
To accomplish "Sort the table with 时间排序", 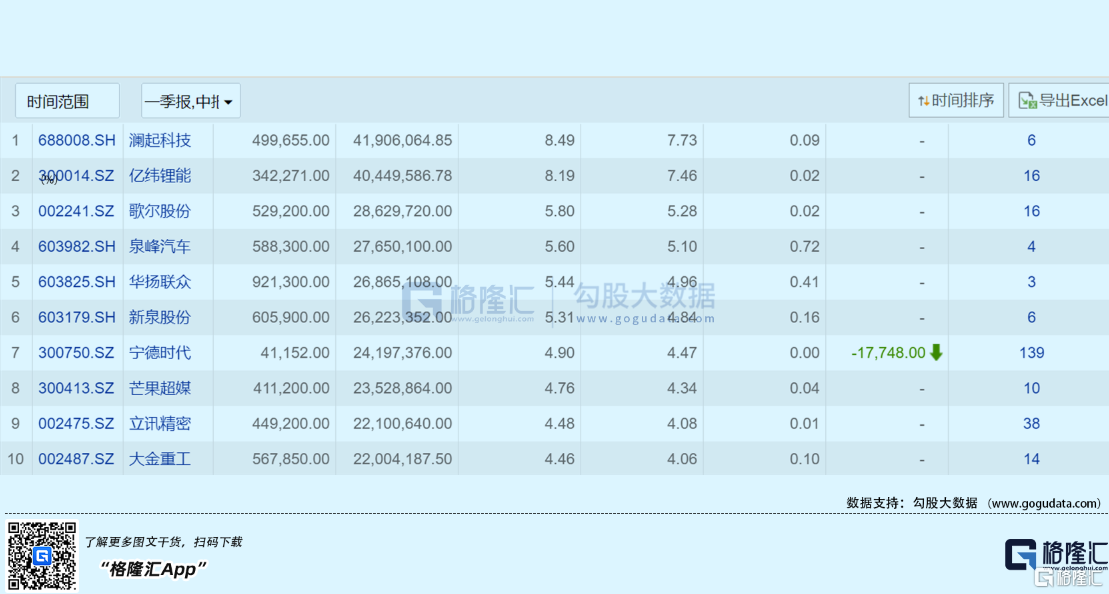I will click(x=956, y=100).
